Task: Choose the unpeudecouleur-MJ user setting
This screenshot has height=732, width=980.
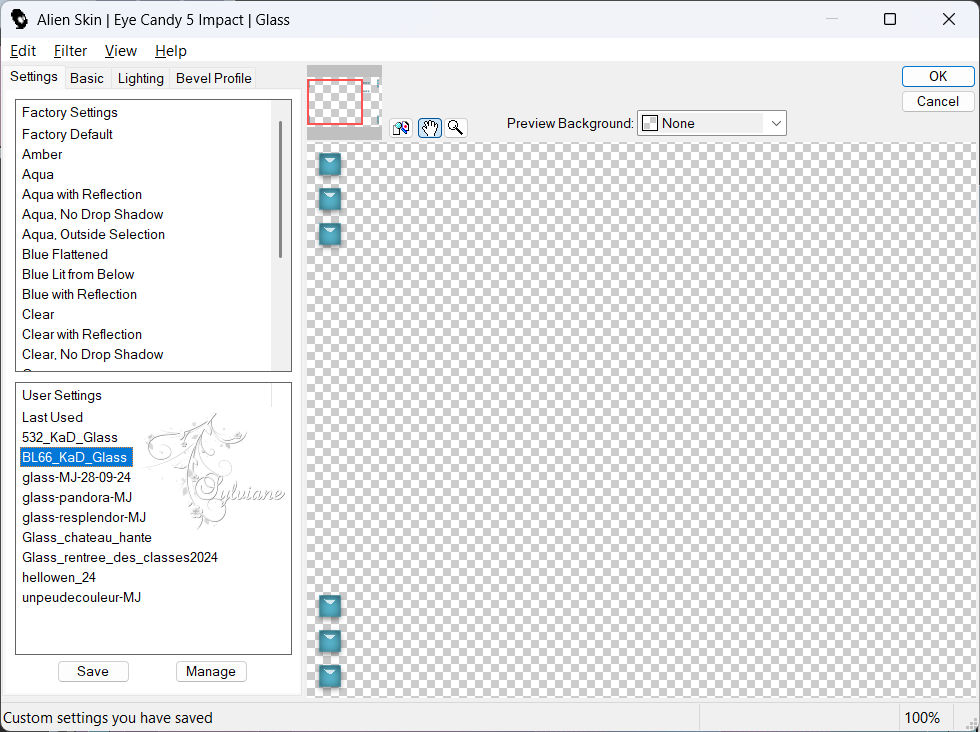Action: point(81,597)
